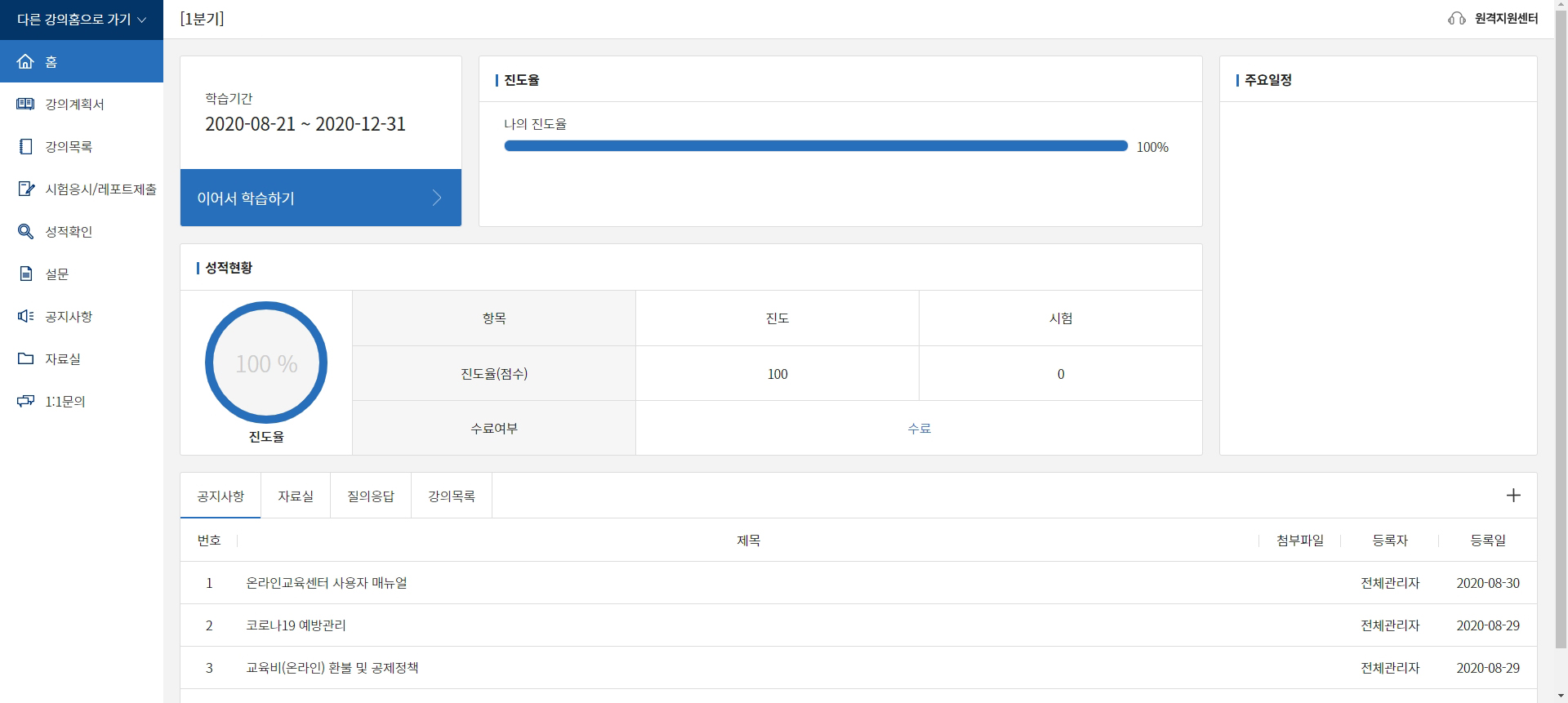Click the 등록일 column header

[x=1488, y=541]
